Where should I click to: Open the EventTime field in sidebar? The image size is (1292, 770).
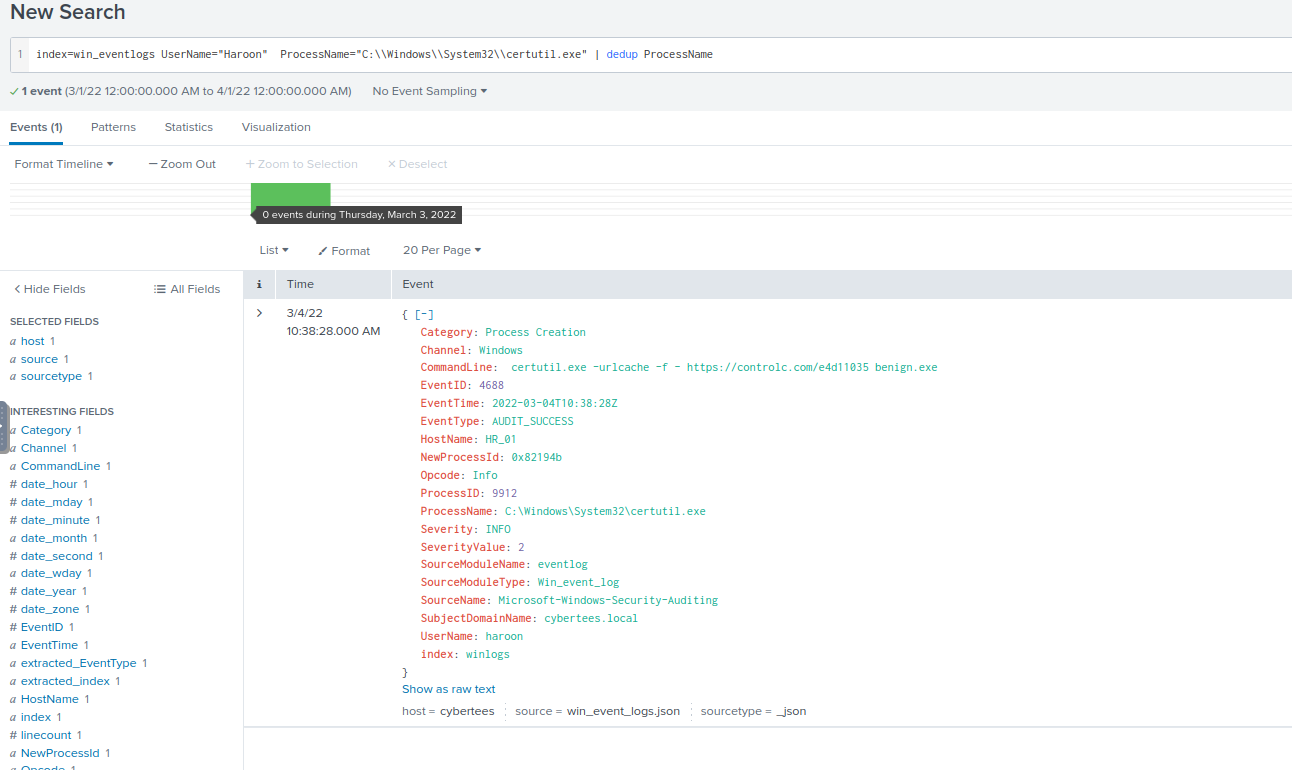pos(48,645)
